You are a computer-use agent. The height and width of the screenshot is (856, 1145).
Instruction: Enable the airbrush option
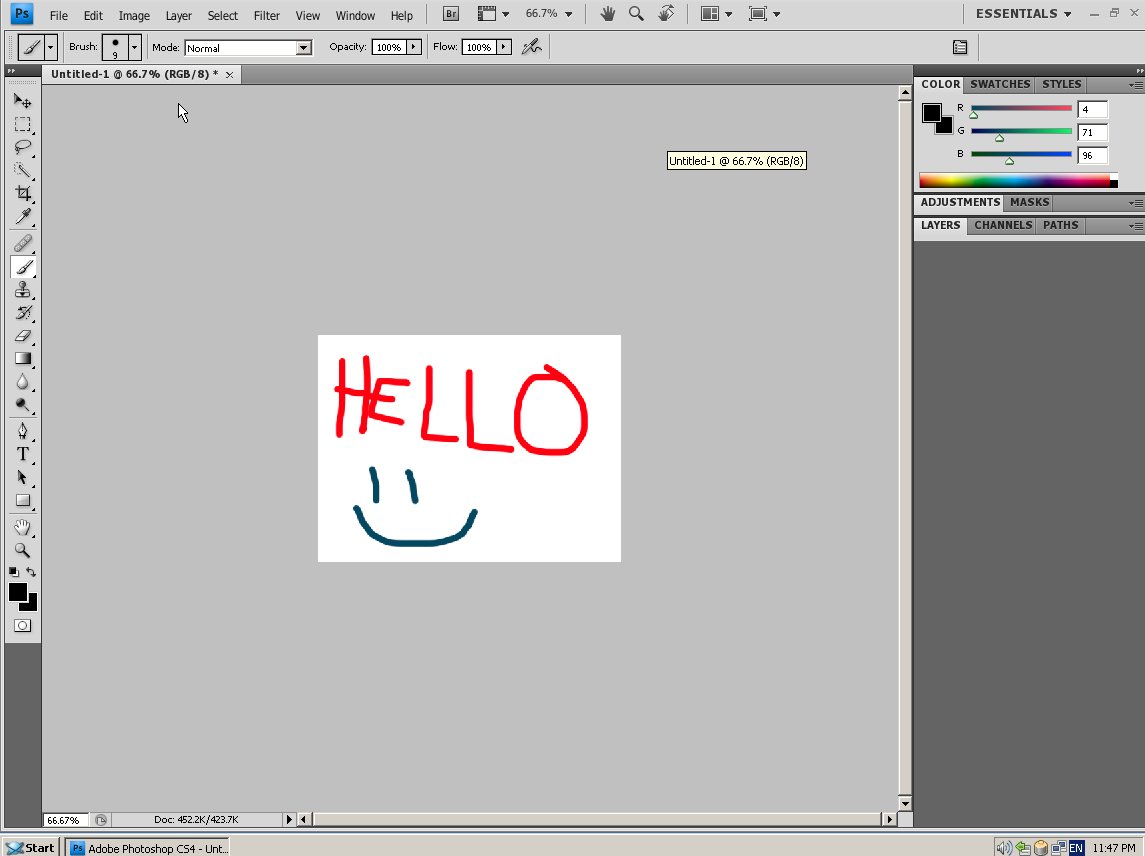532,47
